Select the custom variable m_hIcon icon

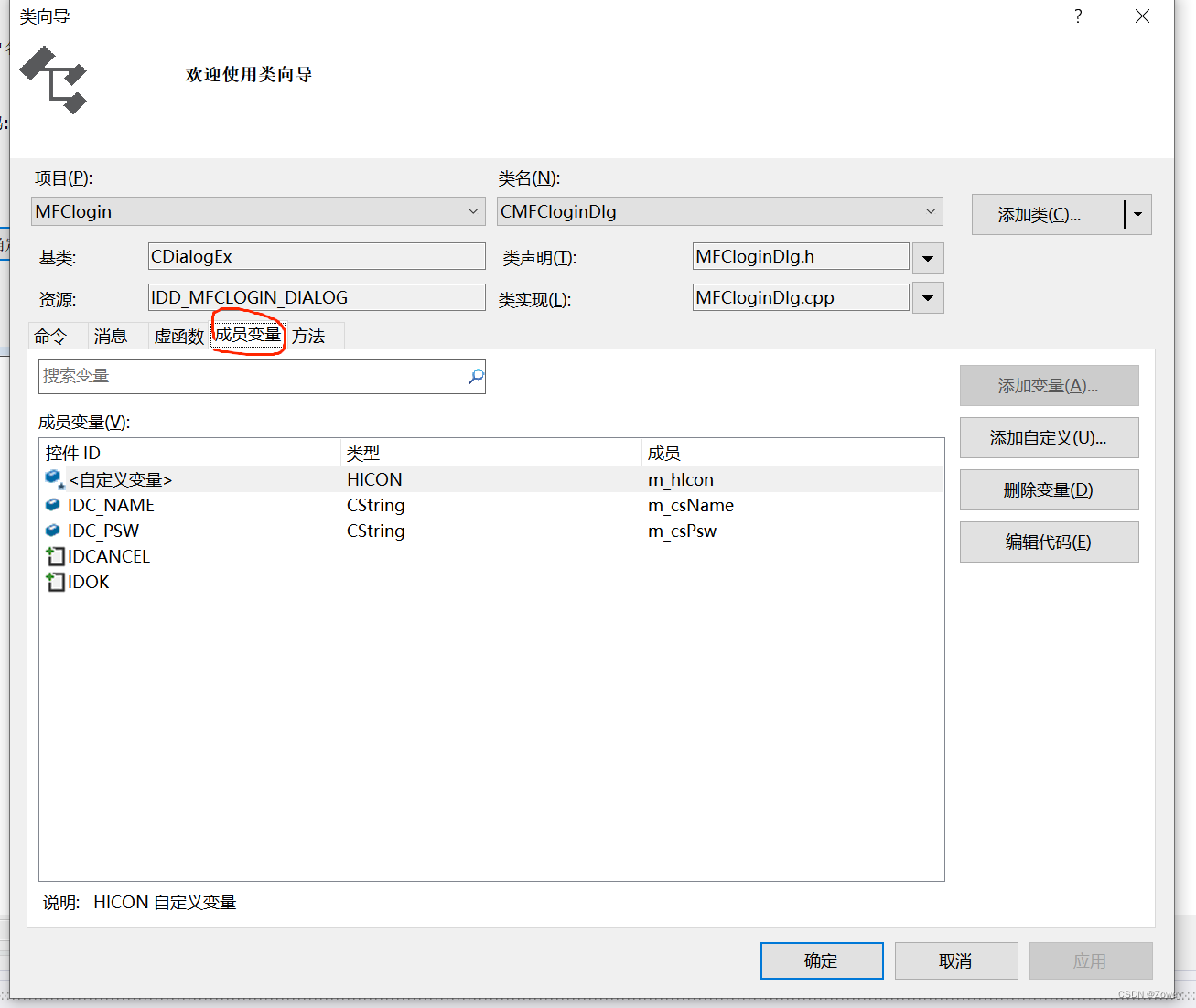coord(53,478)
